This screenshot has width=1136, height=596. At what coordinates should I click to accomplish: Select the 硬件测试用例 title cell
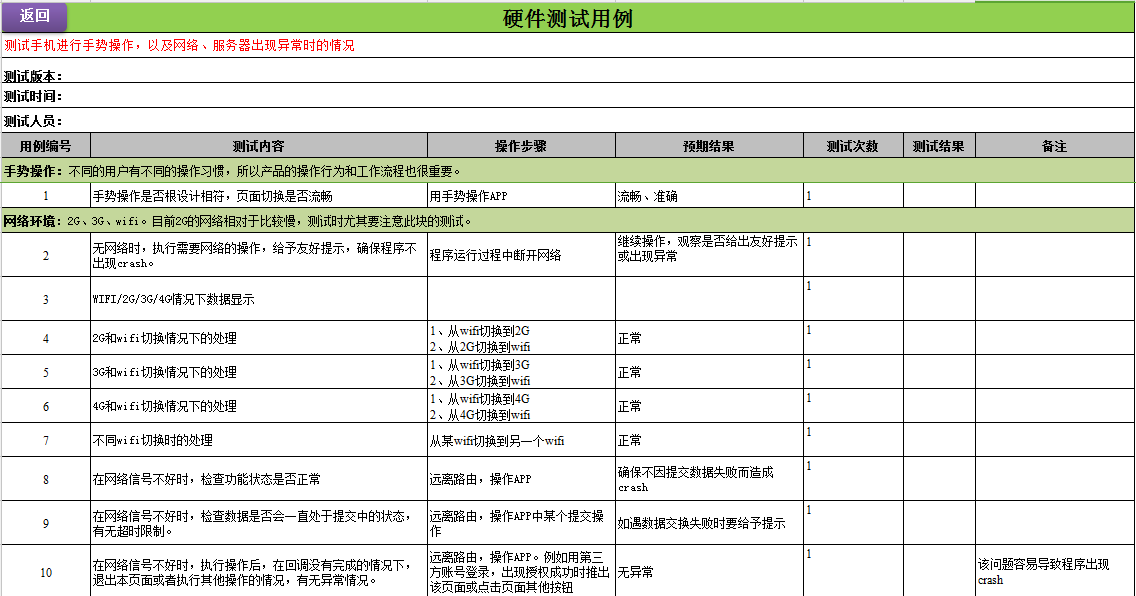tap(568, 18)
